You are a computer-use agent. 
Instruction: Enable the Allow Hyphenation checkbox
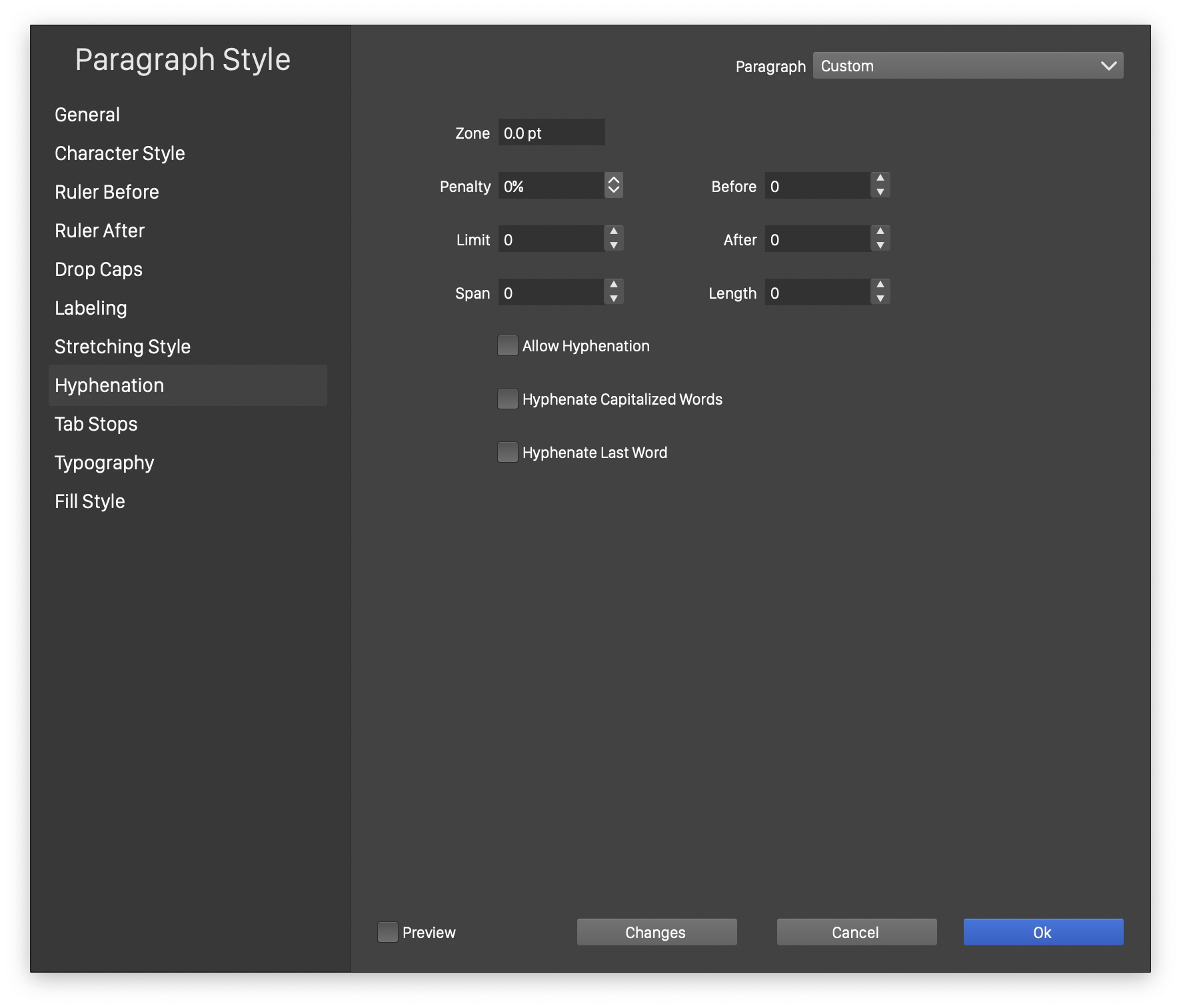click(x=508, y=345)
